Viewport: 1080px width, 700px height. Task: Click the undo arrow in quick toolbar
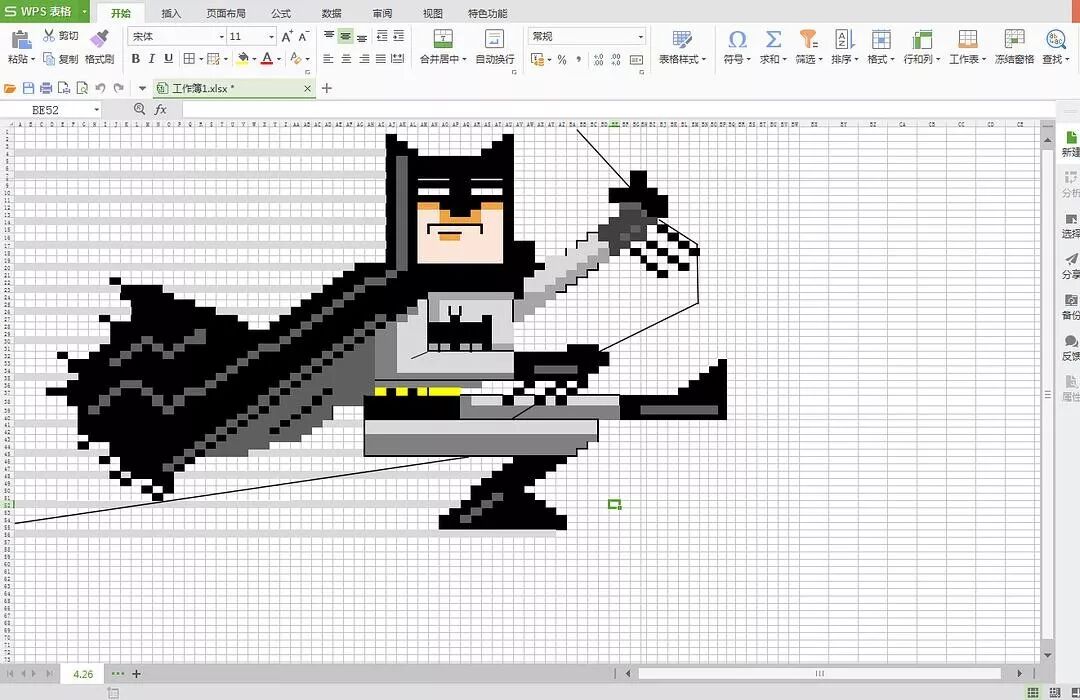click(x=101, y=88)
